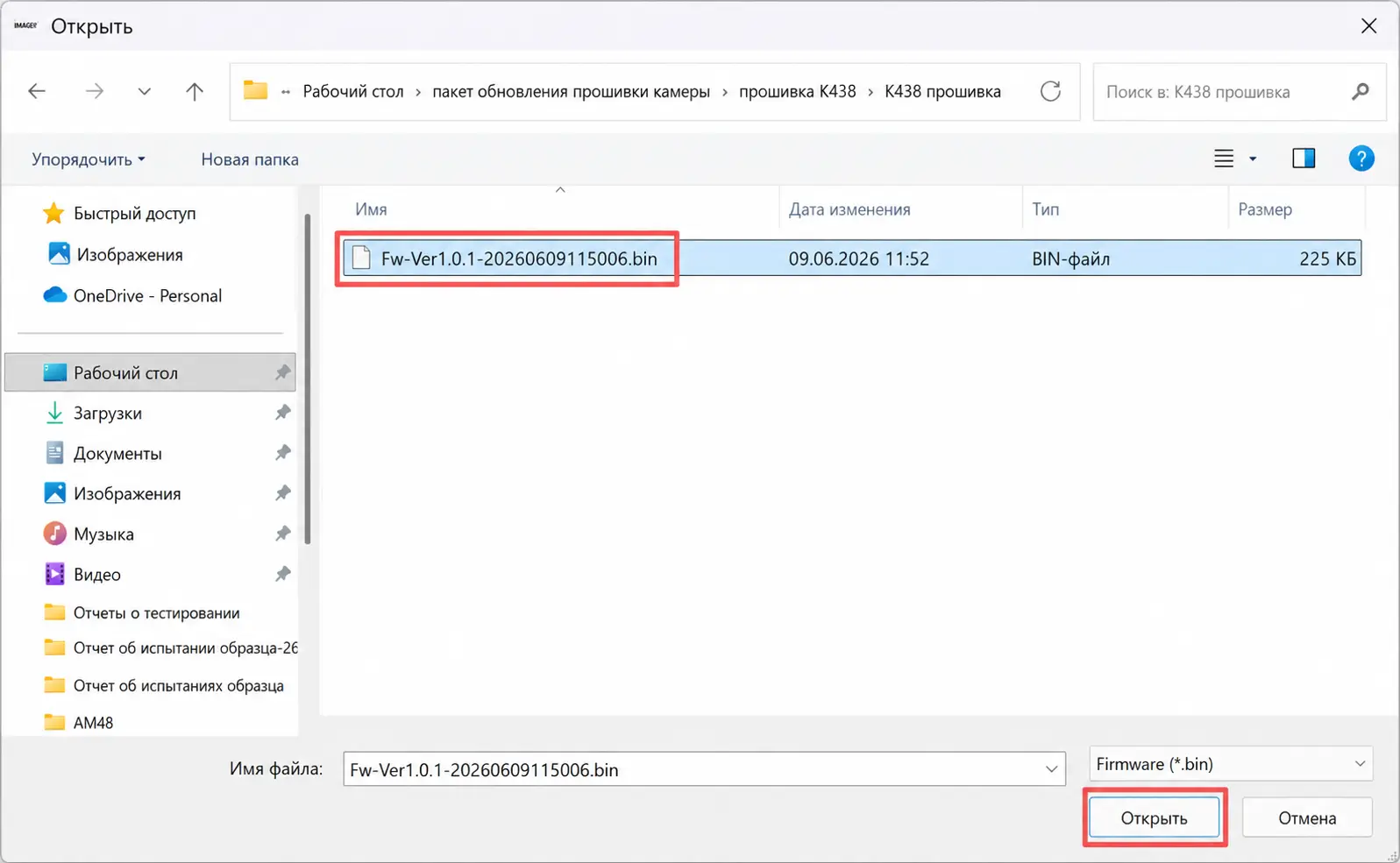Expand the Имя файла history dropdown
The image size is (1400, 863).
pos(1051,769)
